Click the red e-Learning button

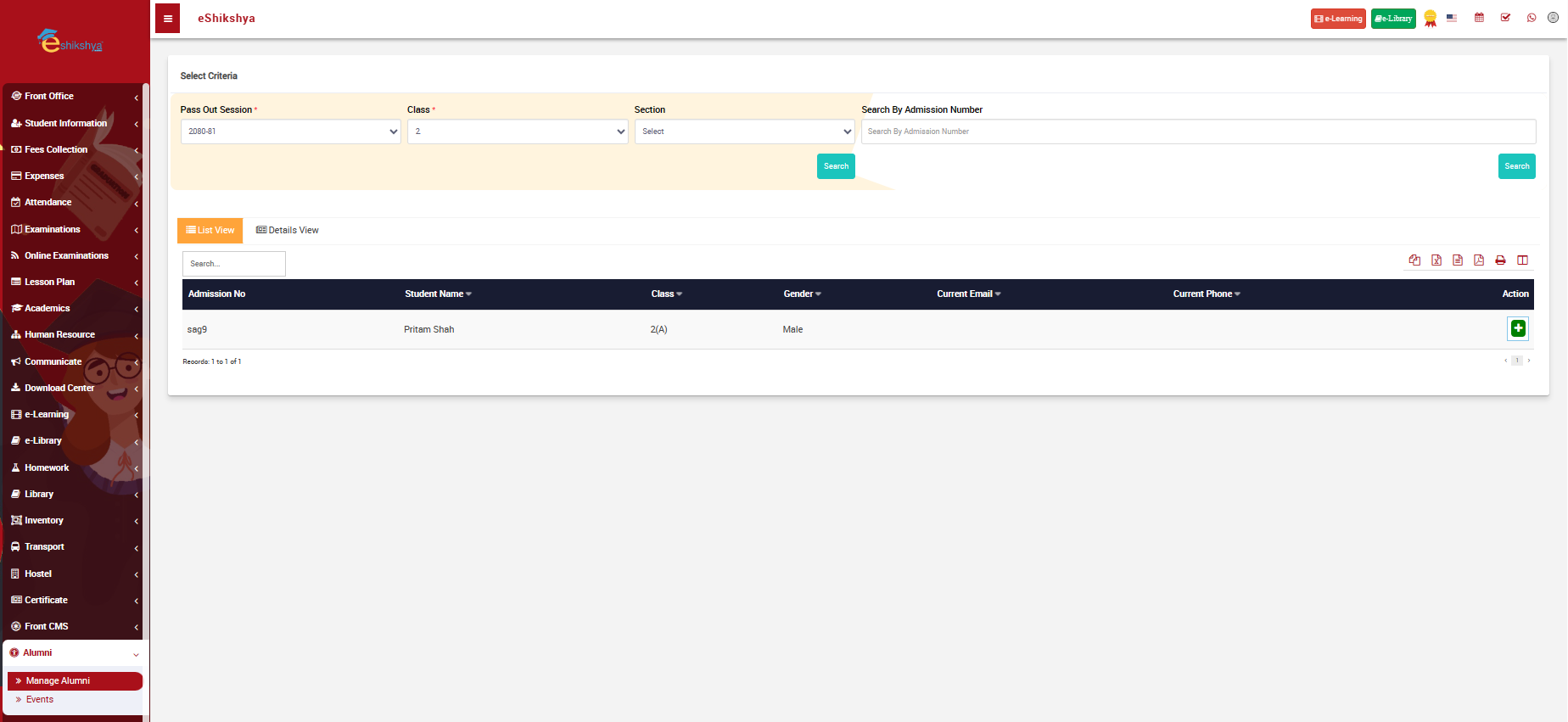pos(1338,19)
